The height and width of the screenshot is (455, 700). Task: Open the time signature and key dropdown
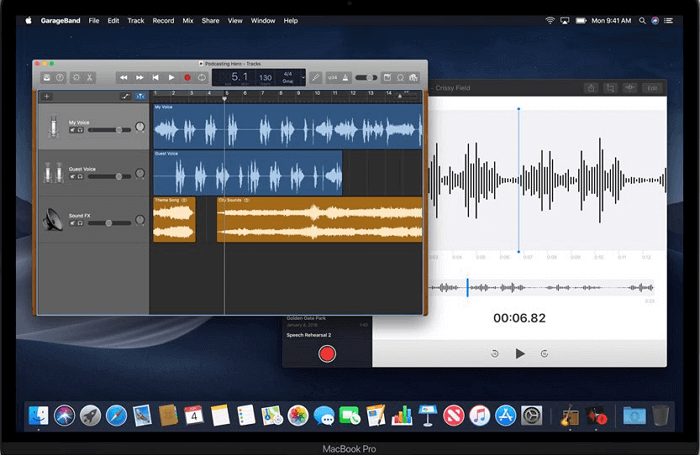click(x=288, y=77)
